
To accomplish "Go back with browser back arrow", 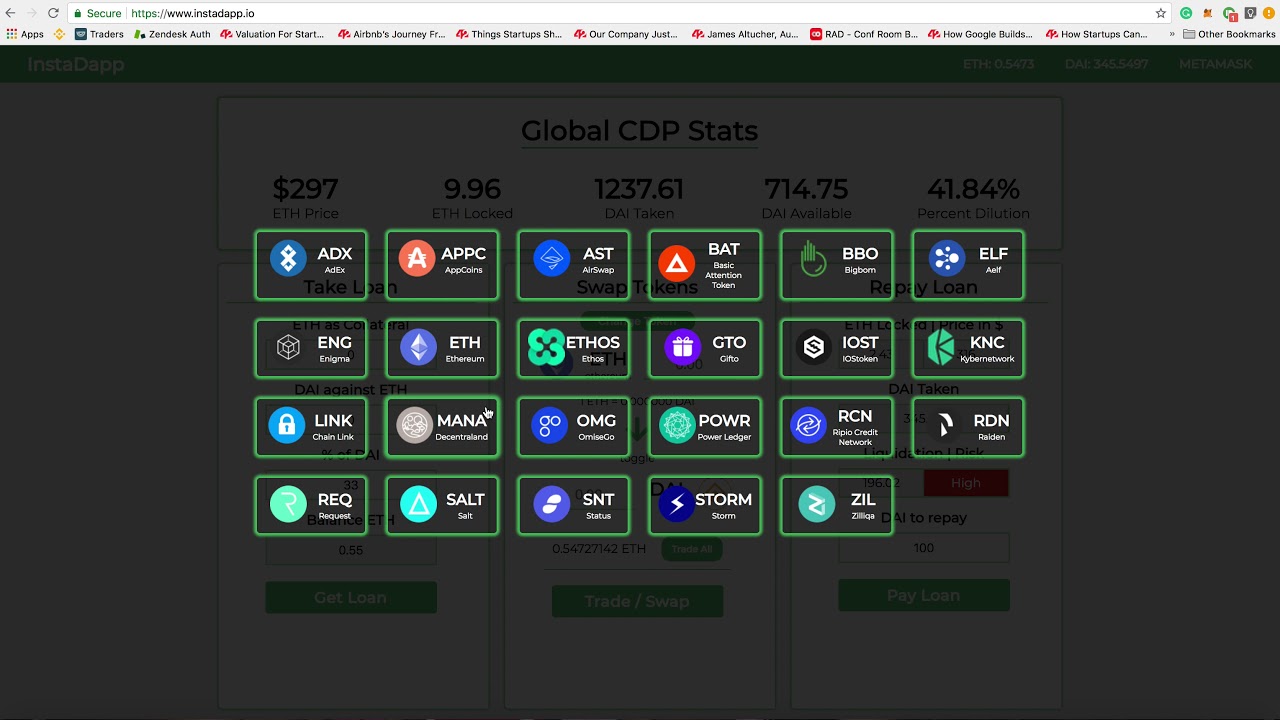I will (10, 13).
